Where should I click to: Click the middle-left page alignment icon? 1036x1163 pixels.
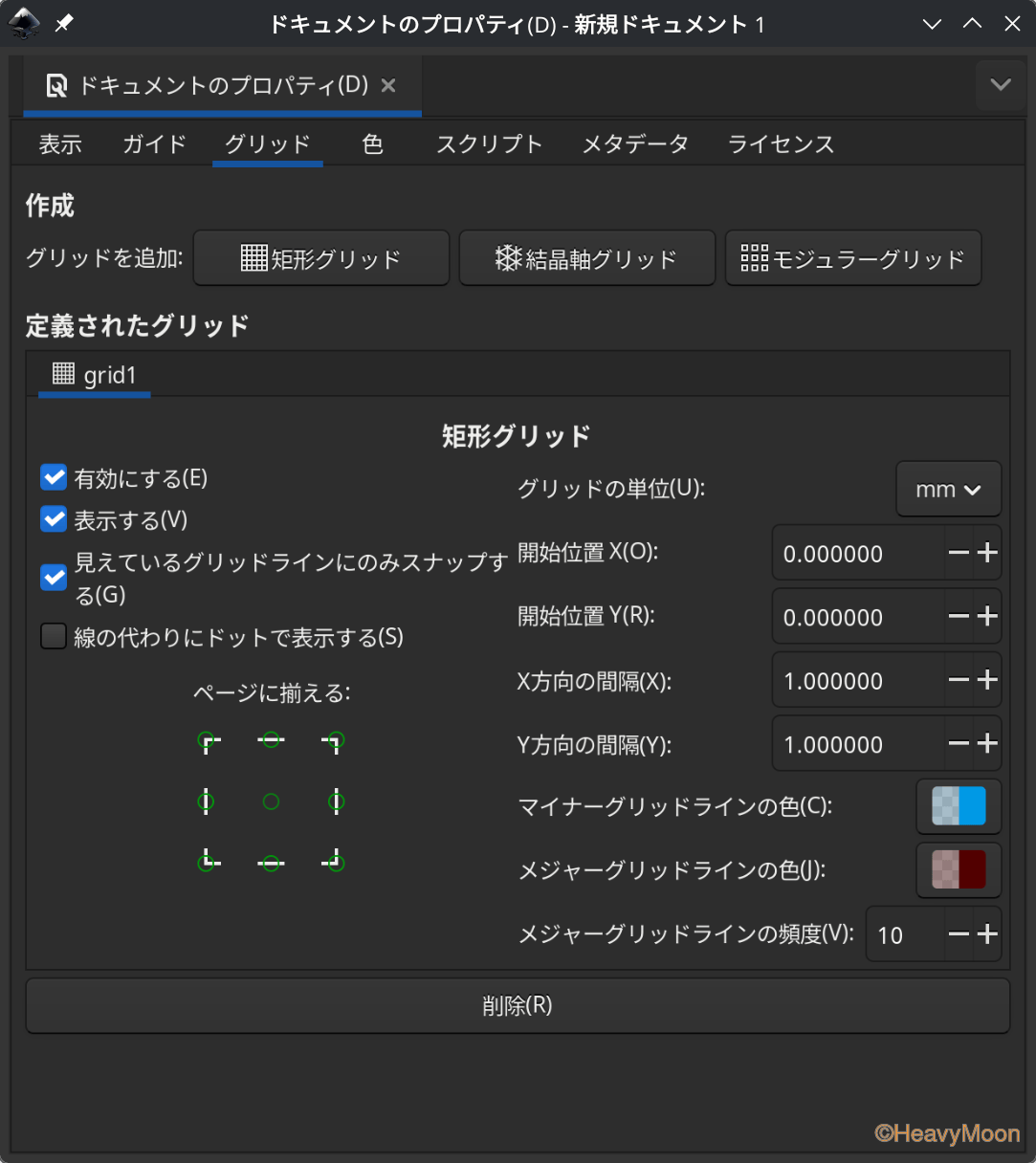click(206, 801)
